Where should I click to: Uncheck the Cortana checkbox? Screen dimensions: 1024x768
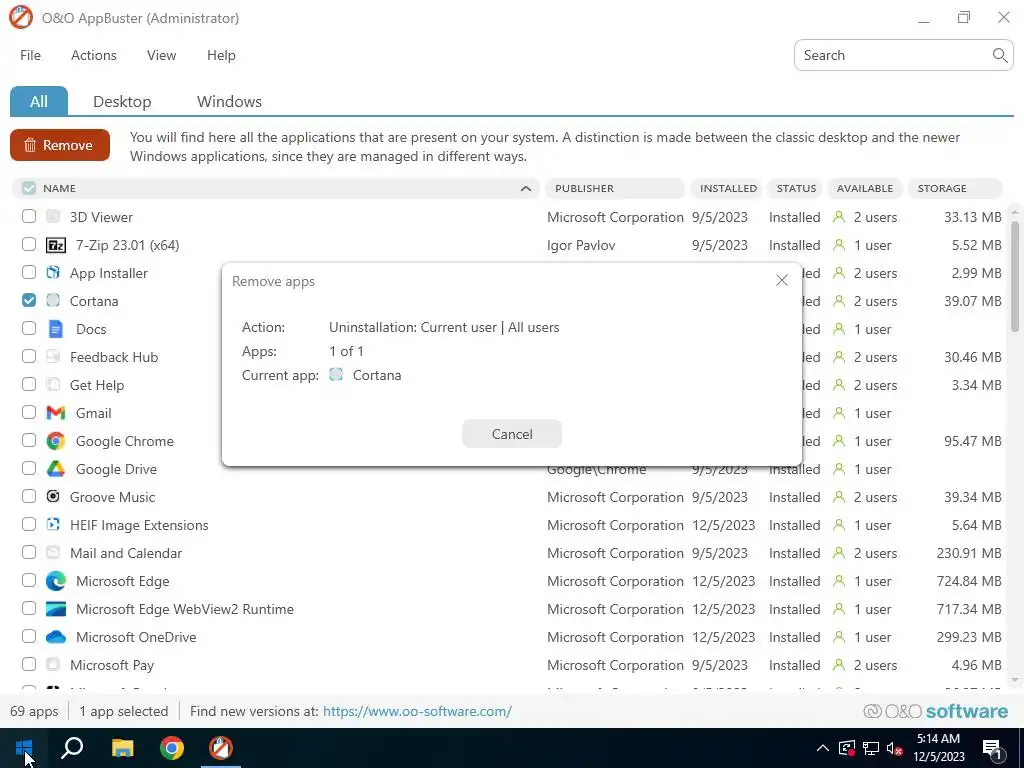[x=29, y=300]
